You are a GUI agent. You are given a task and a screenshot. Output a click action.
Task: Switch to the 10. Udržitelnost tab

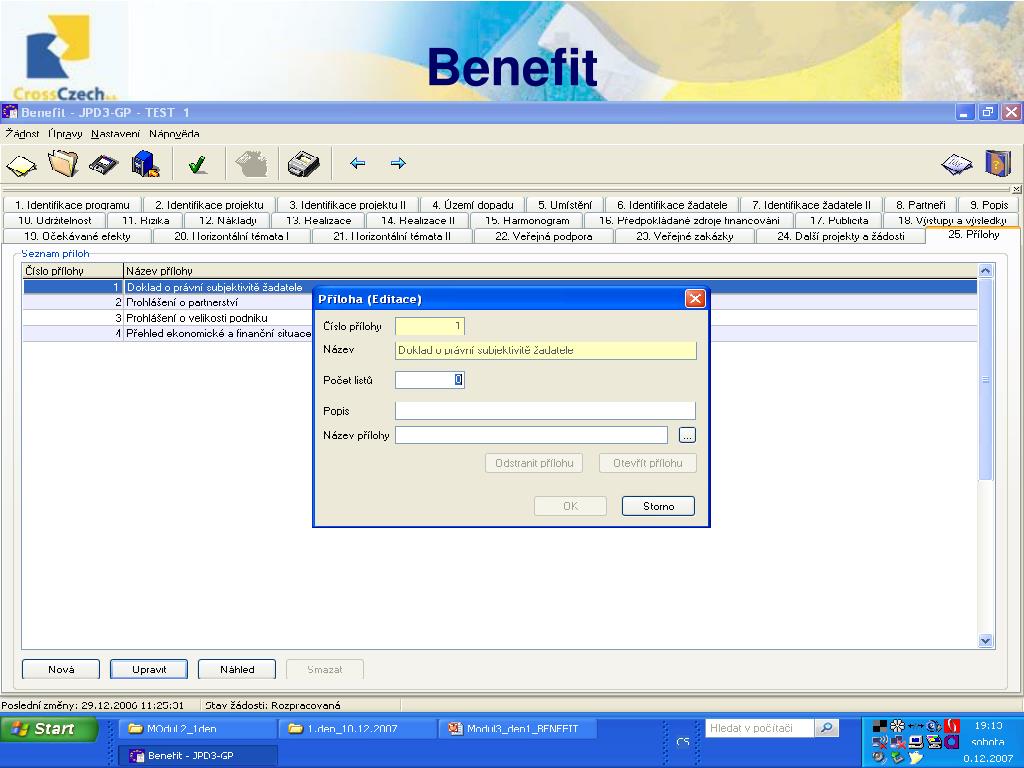point(54,221)
